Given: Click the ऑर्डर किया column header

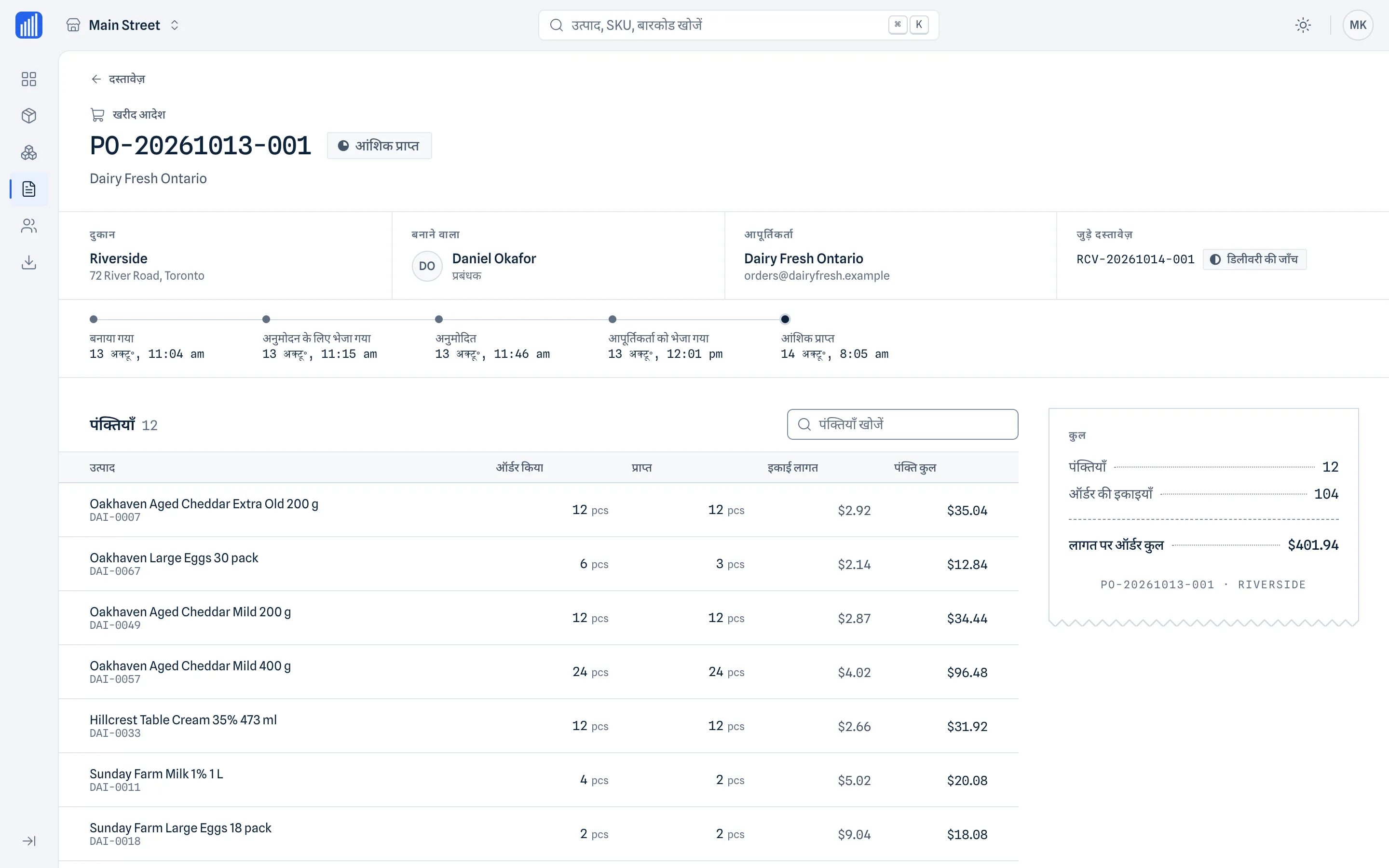Looking at the screenshot, I should 519,468.
